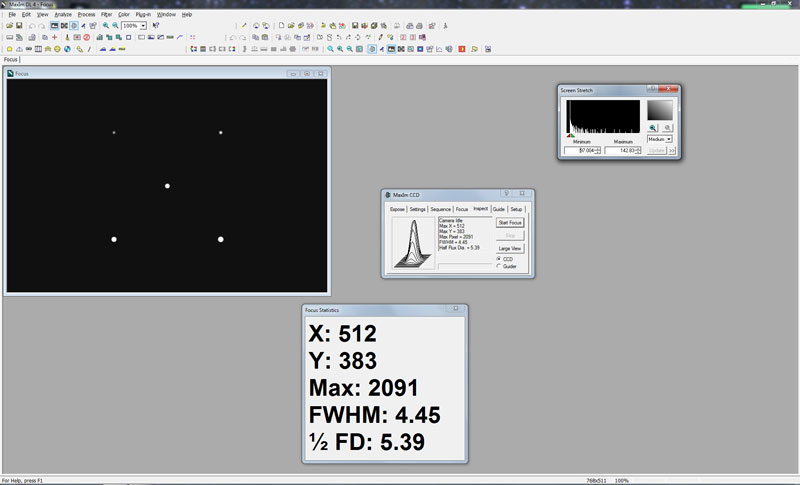Open context help arrow tool
This screenshot has width=800, height=485.
(156, 25)
